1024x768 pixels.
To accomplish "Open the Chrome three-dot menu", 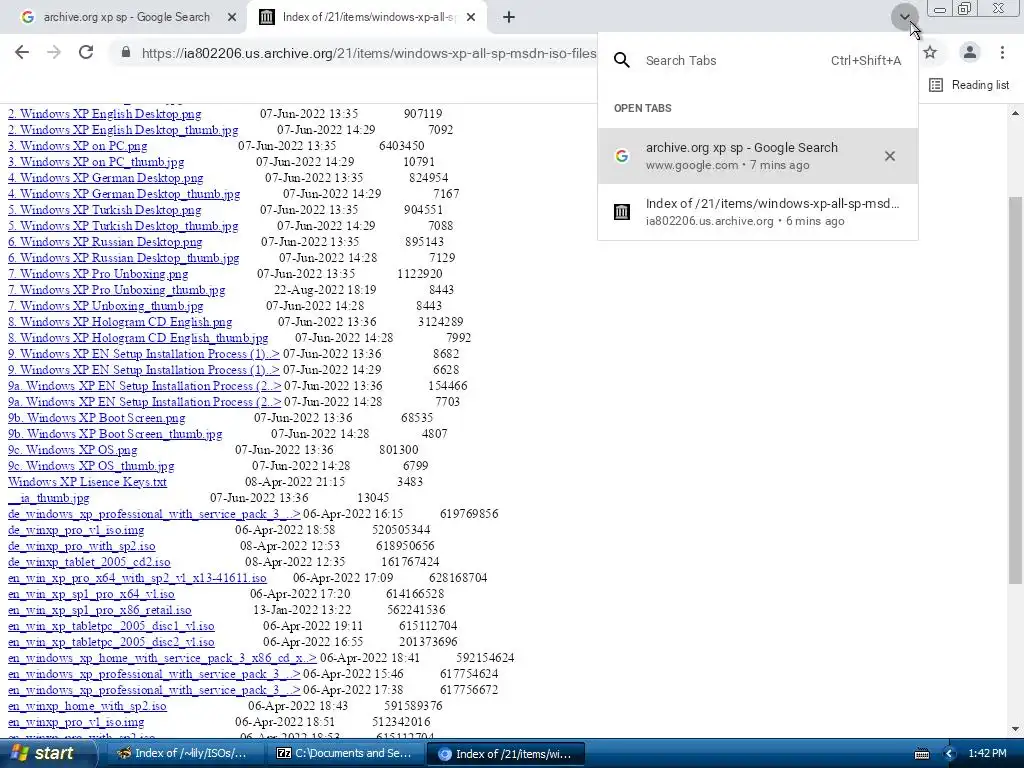I will pos(1002,52).
